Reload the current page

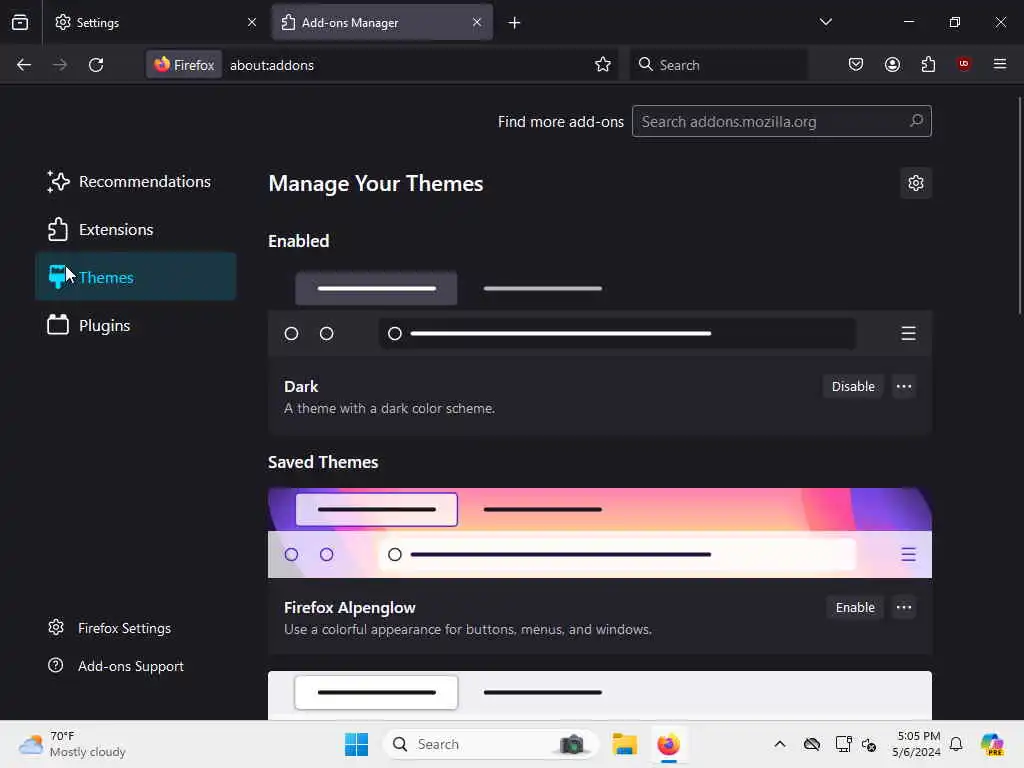point(96,65)
